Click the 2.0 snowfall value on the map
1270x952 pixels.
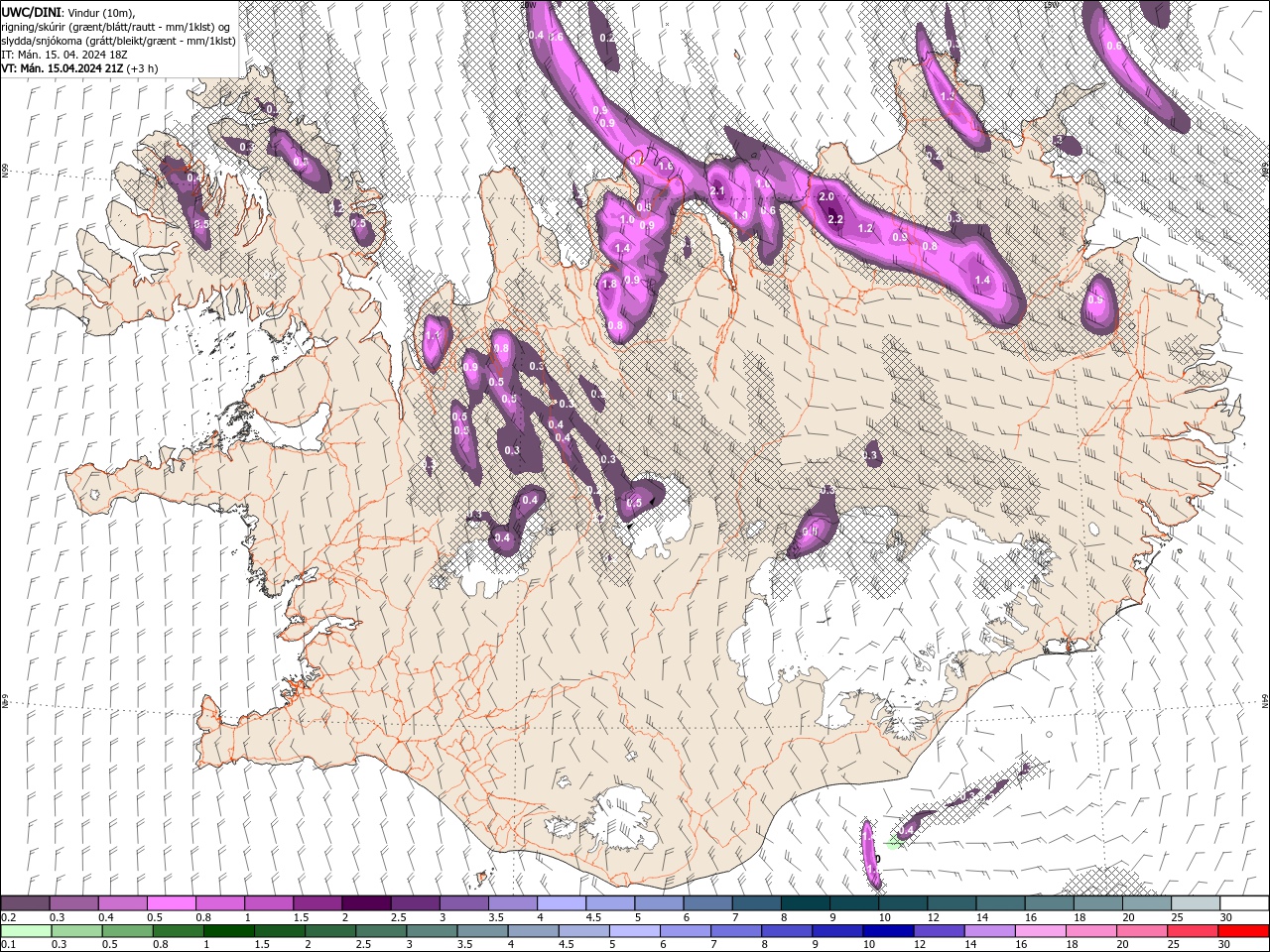826,196
